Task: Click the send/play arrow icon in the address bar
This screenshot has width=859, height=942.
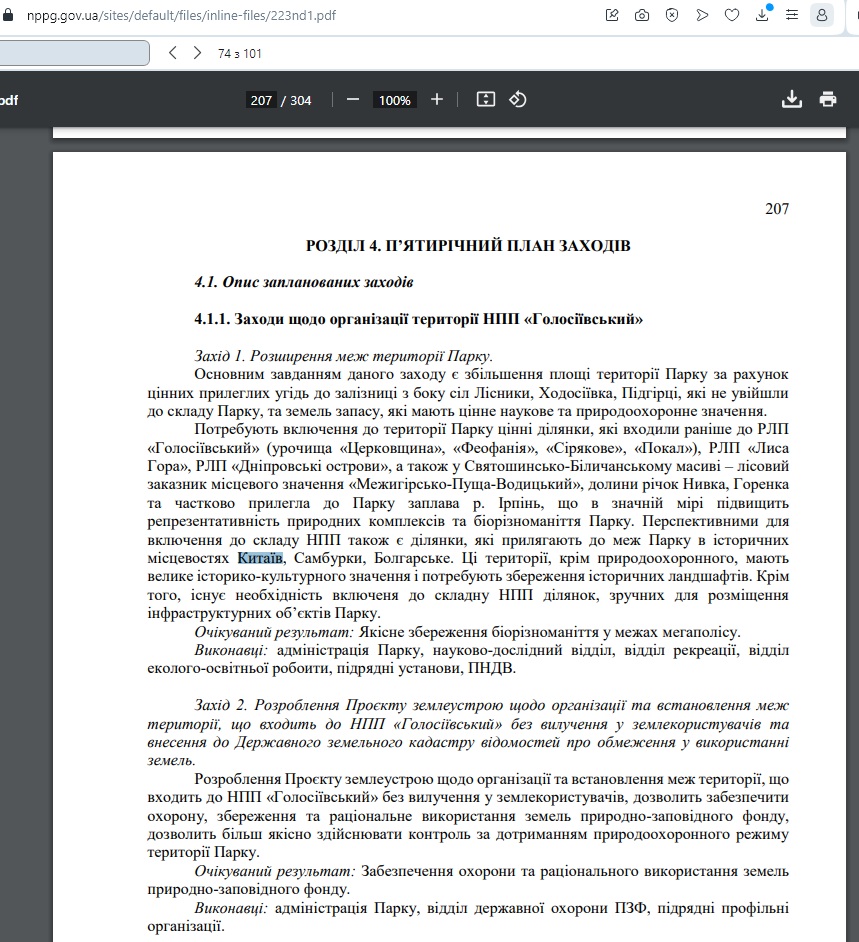Action: [702, 15]
